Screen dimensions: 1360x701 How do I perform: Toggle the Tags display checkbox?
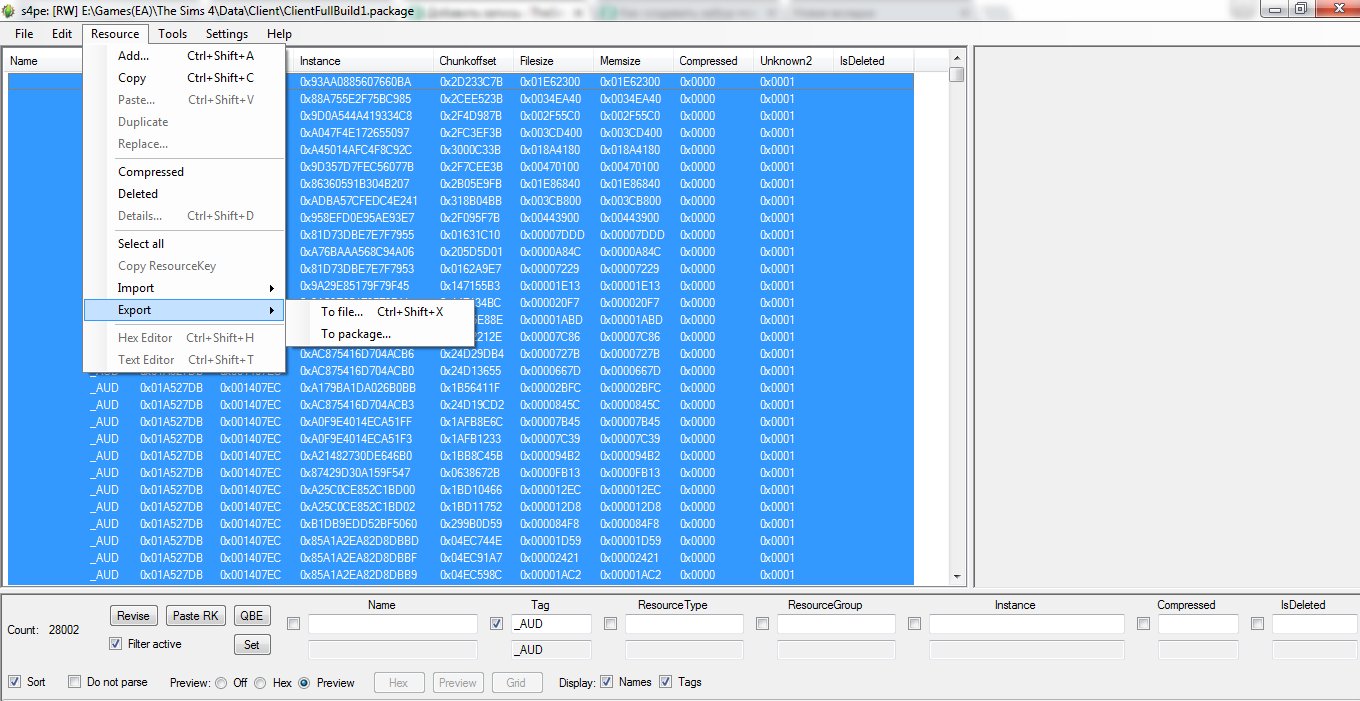pos(666,682)
